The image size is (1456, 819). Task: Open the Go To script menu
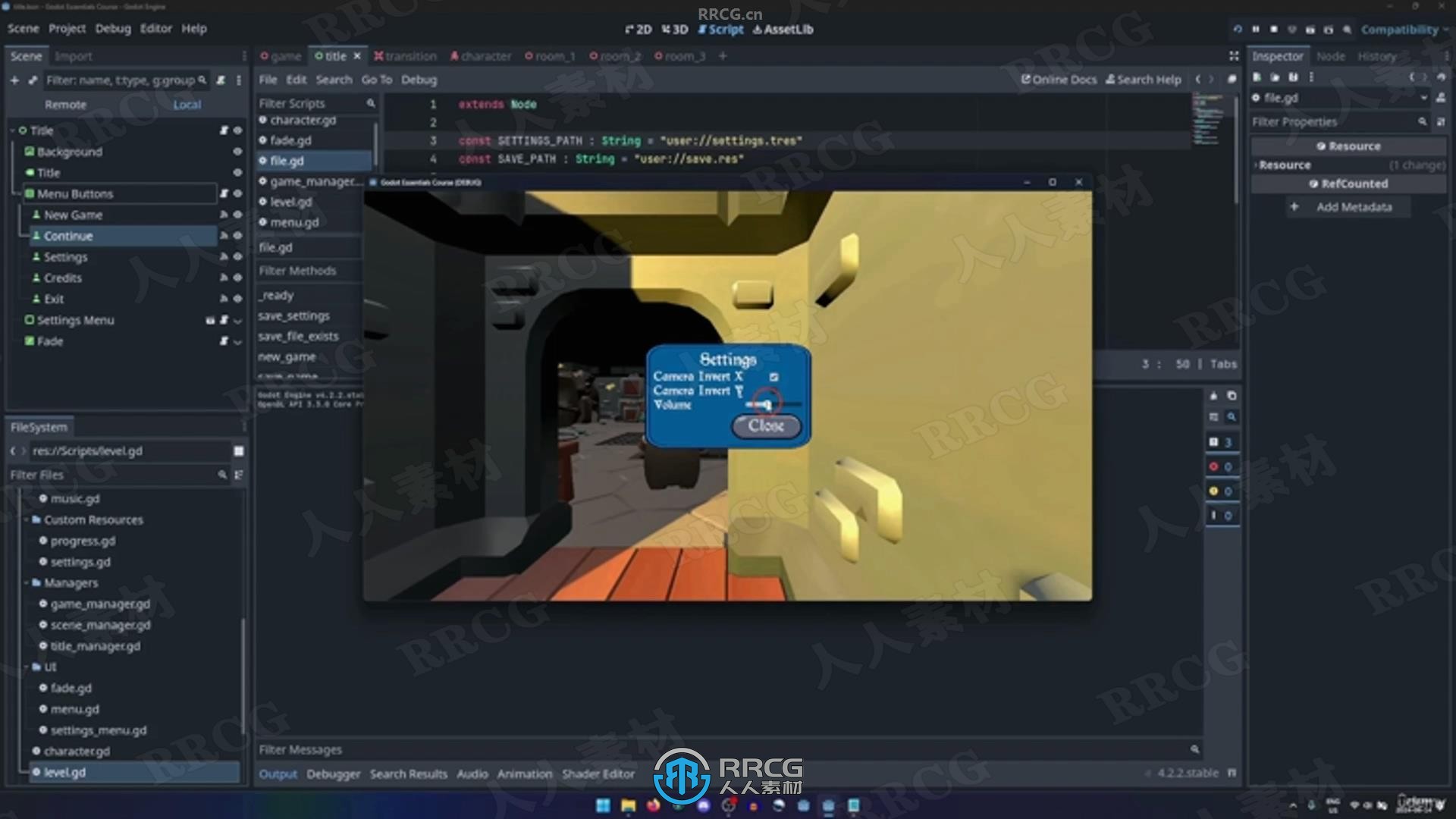(x=376, y=80)
